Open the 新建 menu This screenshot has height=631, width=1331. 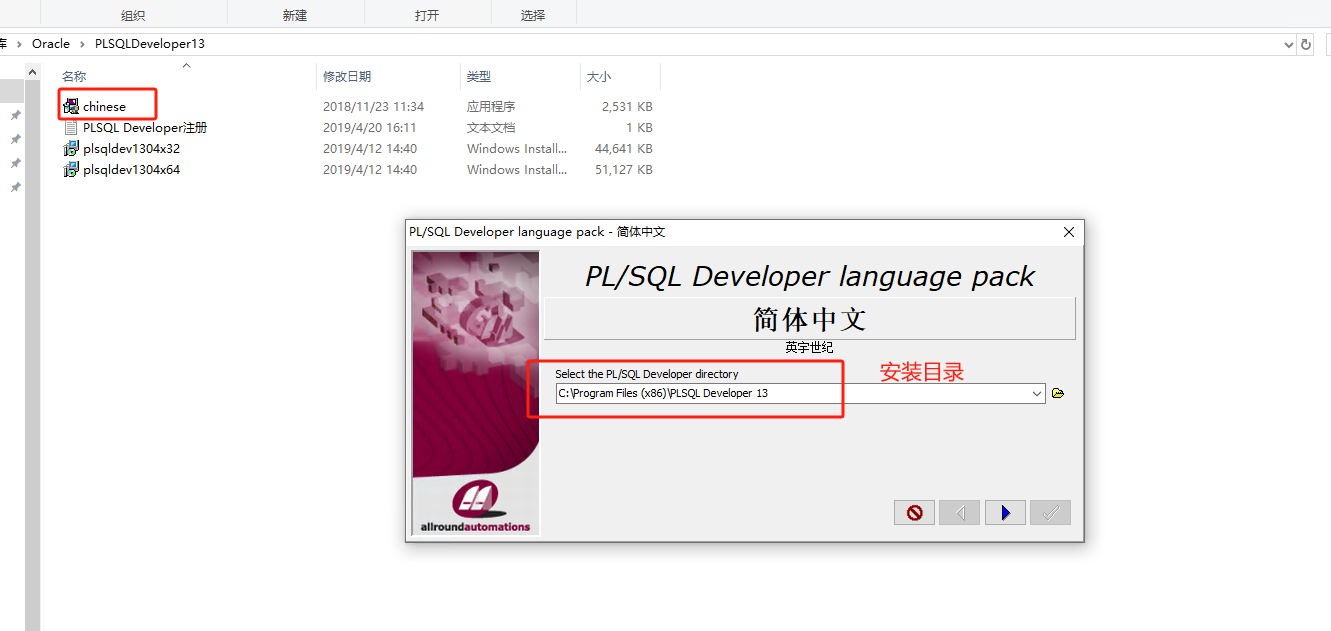click(296, 14)
